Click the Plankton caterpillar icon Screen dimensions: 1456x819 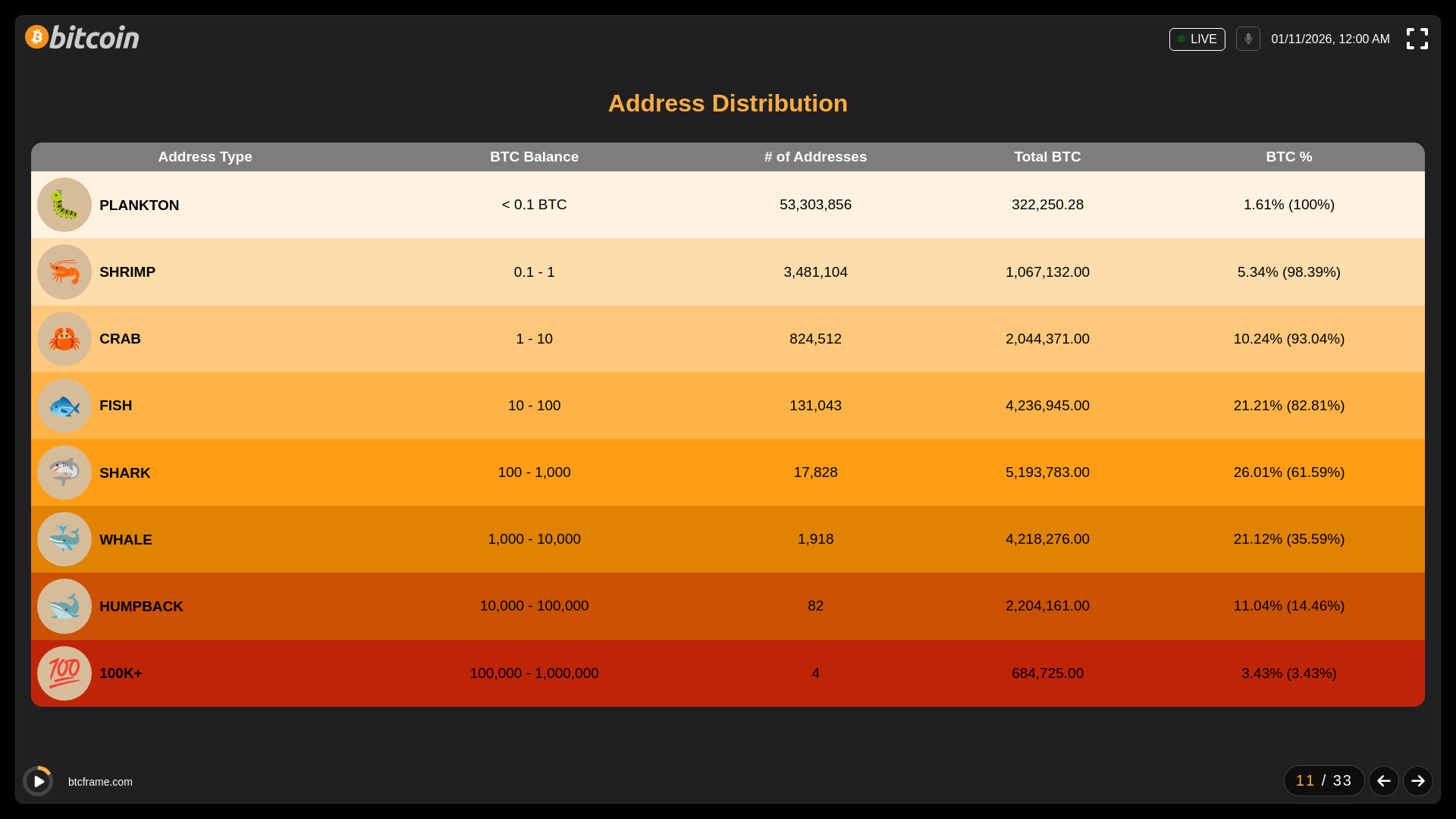(64, 206)
